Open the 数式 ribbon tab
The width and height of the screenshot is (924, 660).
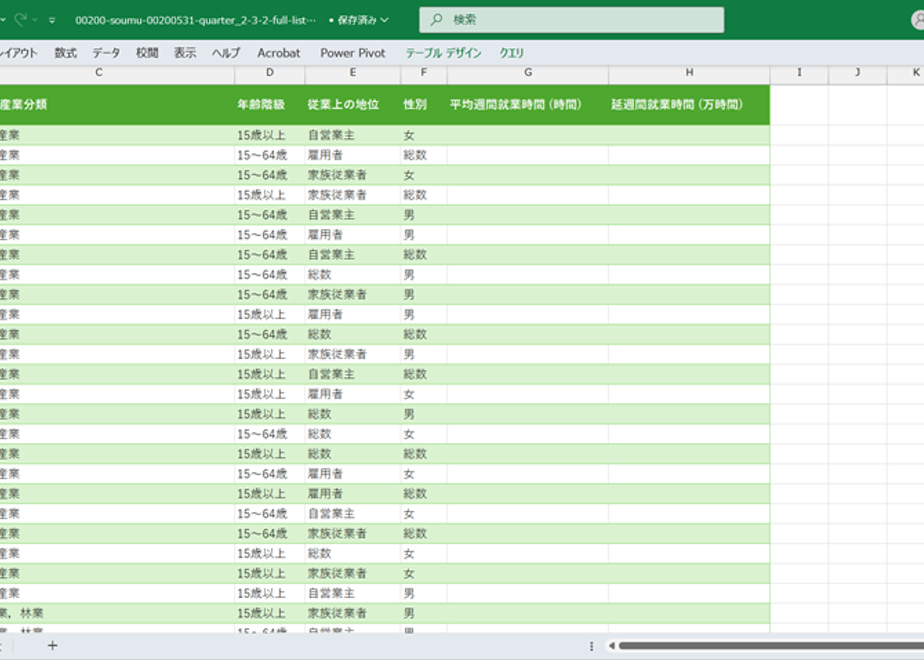pos(65,53)
